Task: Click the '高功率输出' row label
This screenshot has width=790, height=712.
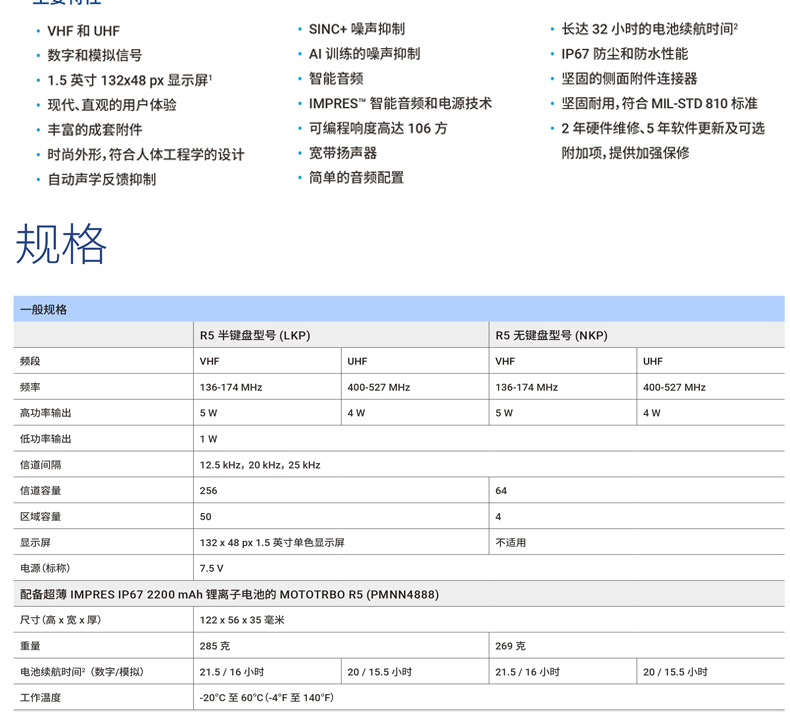Action: [45, 413]
